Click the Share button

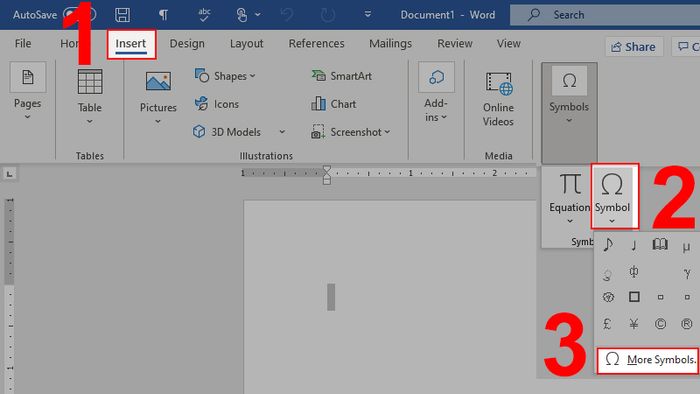click(634, 47)
